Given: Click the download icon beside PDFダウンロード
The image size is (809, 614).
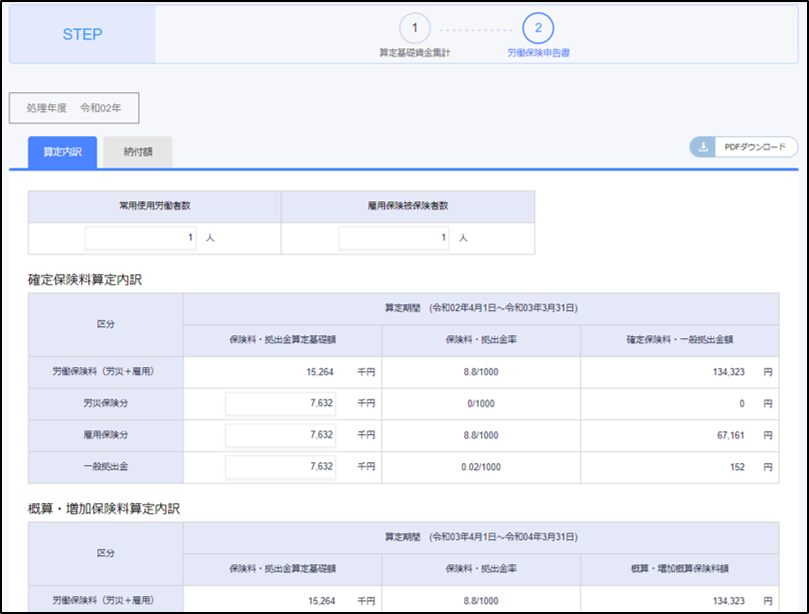Looking at the screenshot, I should coord(704,147).
